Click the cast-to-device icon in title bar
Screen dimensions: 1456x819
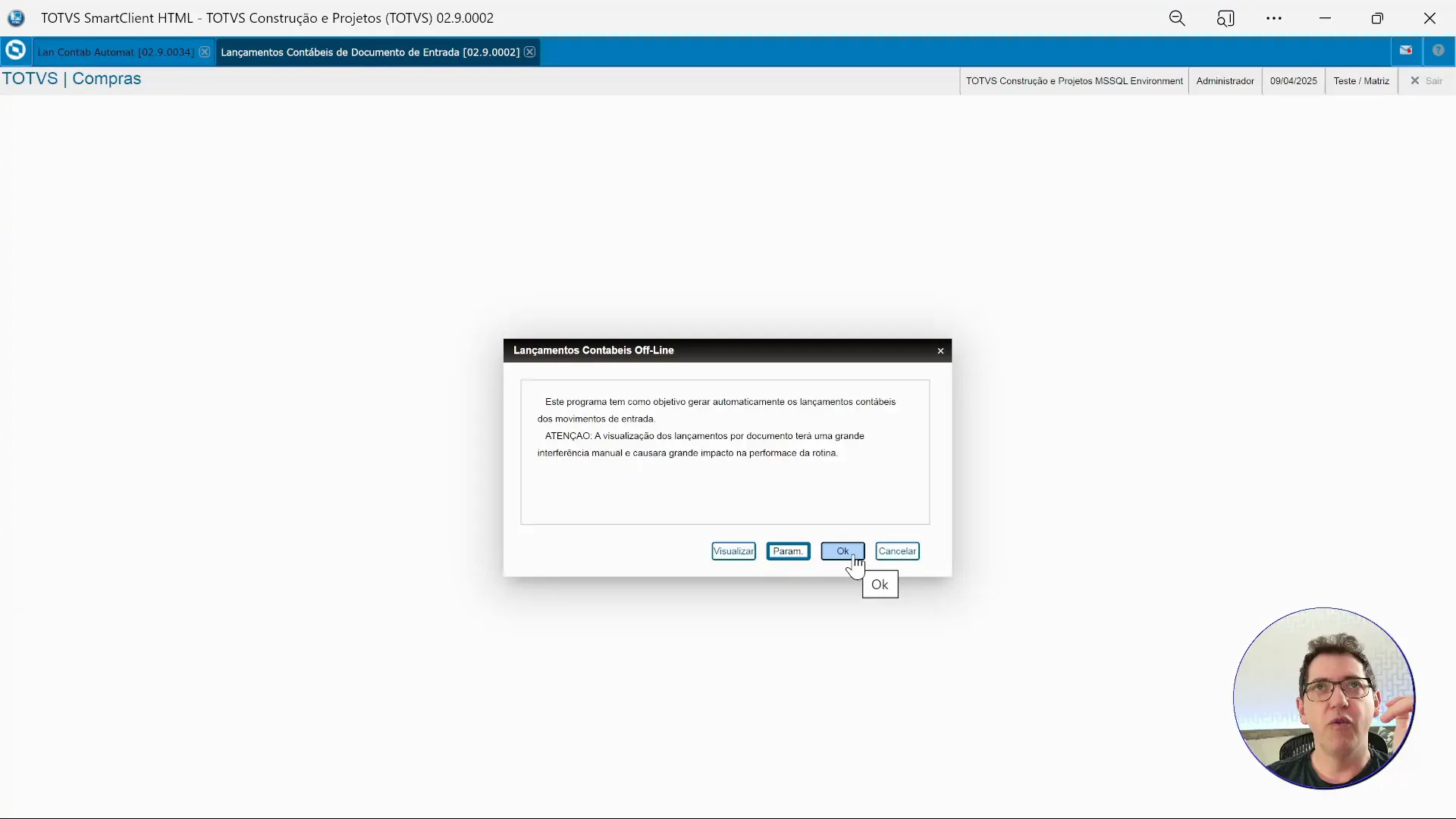point(1225,18)
